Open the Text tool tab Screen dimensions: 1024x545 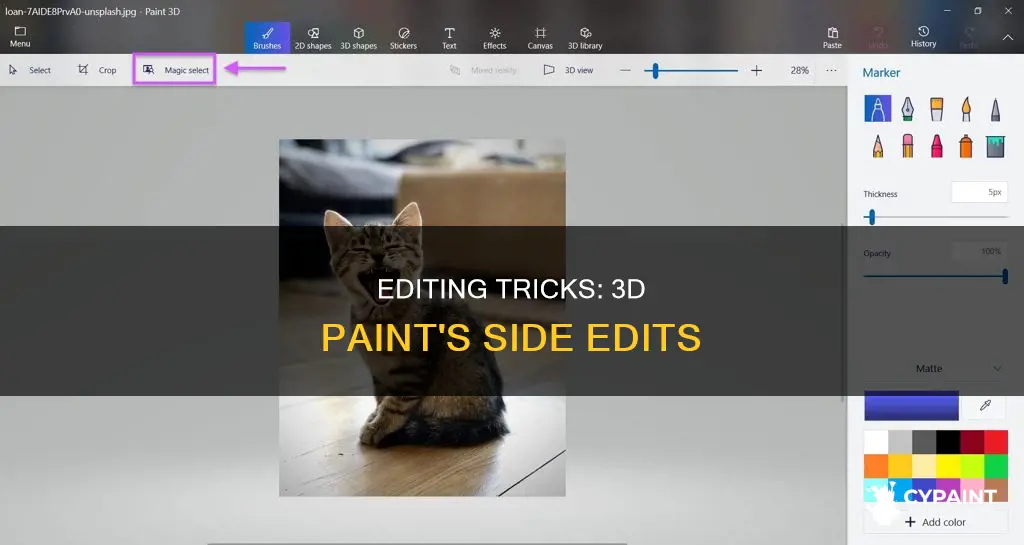[x=449, y=38]
